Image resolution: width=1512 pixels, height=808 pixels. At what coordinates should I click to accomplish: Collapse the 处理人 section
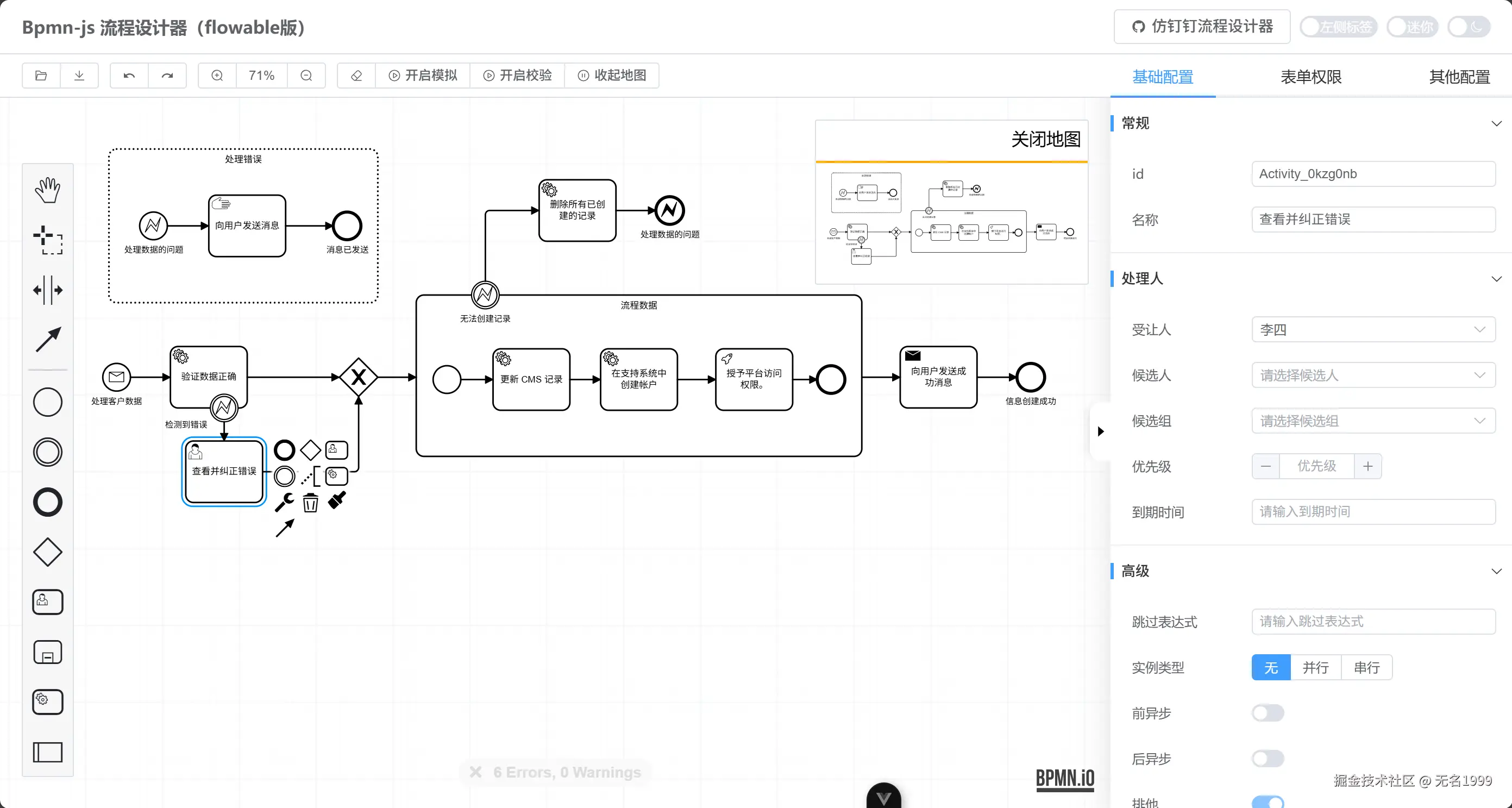(1496, 278)
